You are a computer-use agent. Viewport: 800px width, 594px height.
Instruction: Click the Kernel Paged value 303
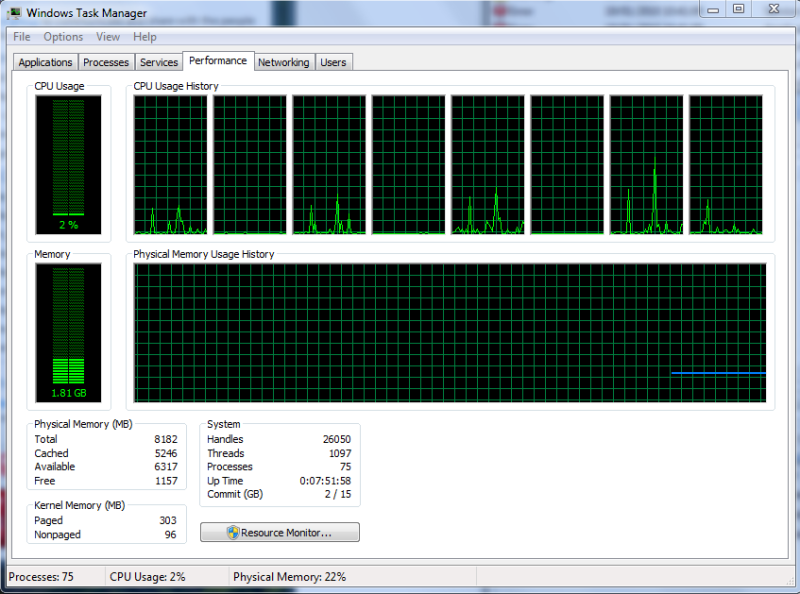[168, 521]
